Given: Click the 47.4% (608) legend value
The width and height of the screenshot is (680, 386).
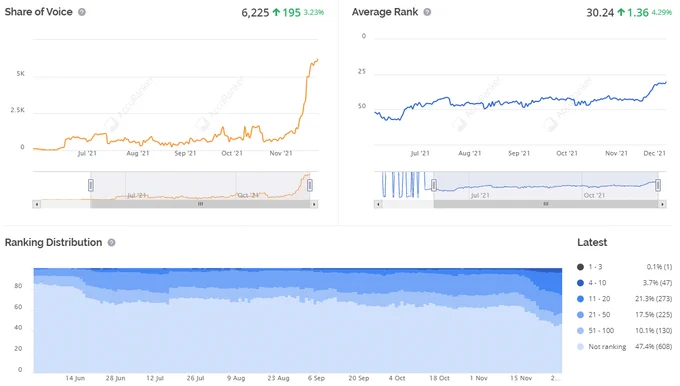Looking at the screenshot, I should pos(654,347).
